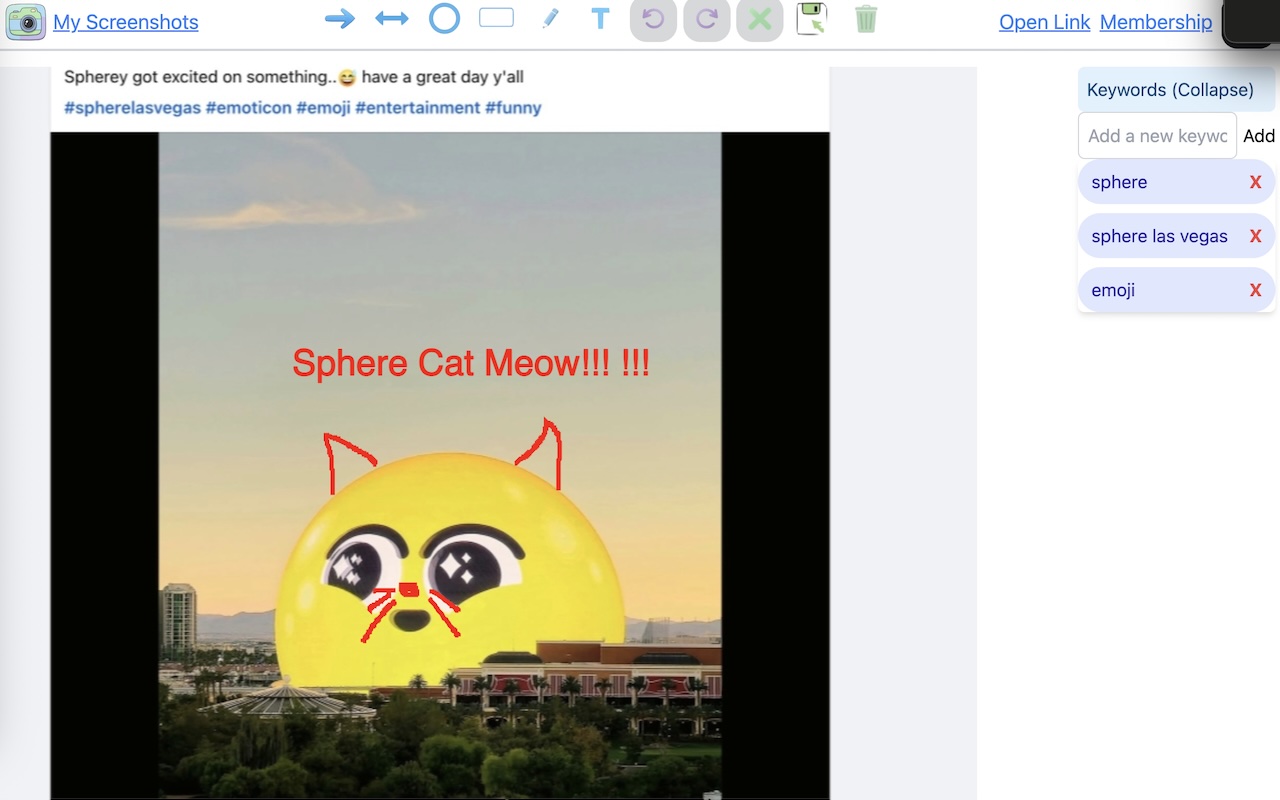The width and height of the screenshot is (1280, 800).
Task: Undo the last annotation
Action: [652, 20]
